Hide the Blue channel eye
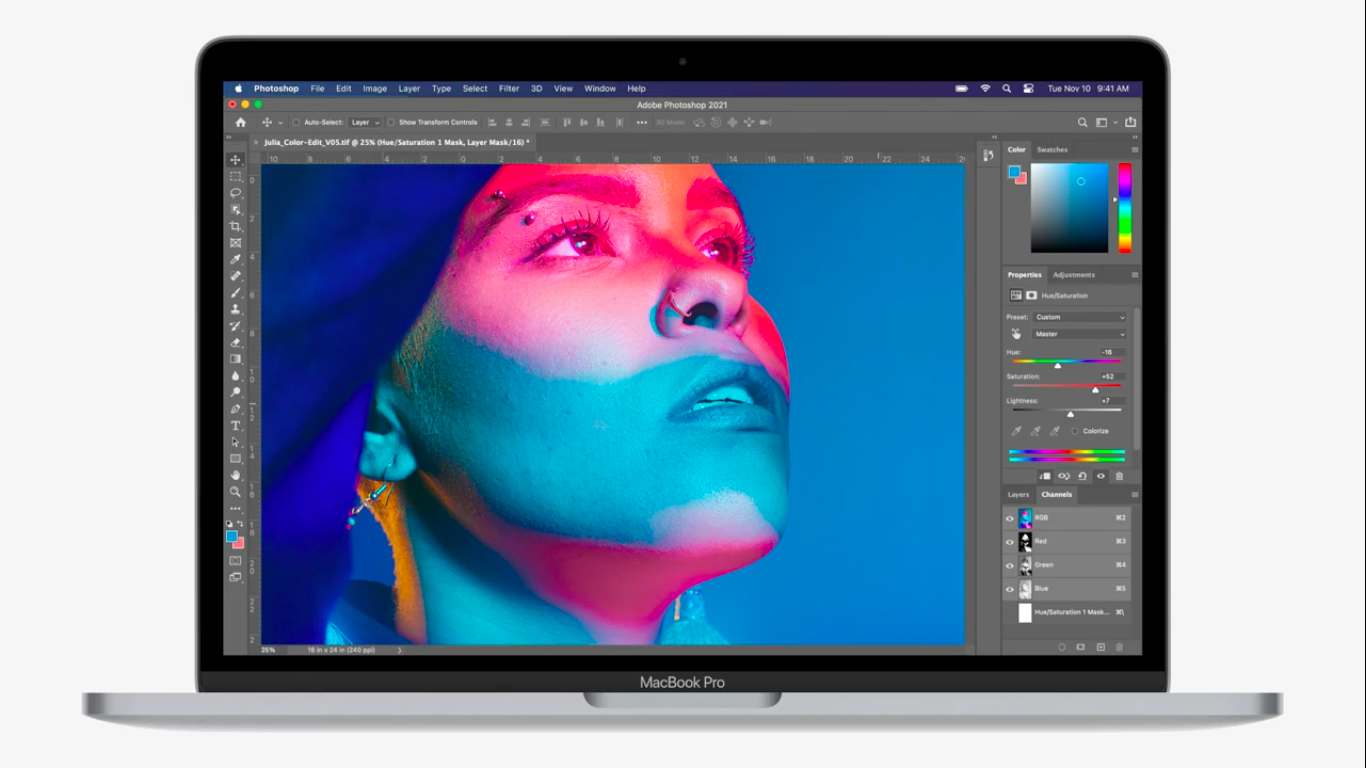 pyautogui.click(x=1009, y=589)
